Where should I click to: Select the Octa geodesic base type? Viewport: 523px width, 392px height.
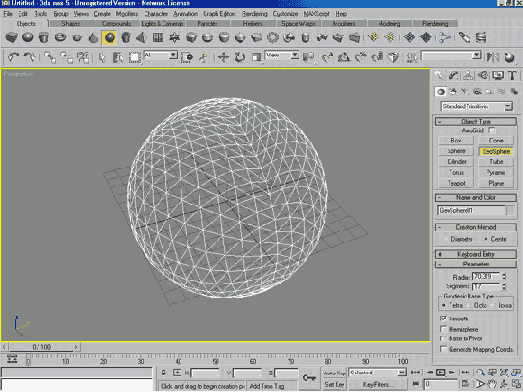pyautogui.click(x=469, y=305)
